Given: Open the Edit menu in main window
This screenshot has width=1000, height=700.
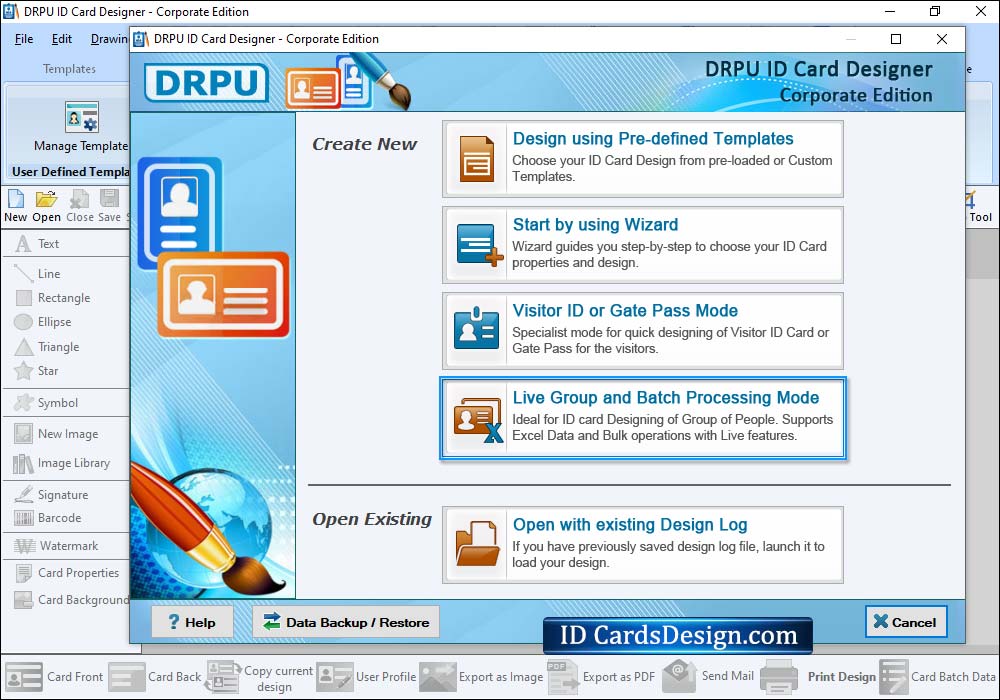Looking at the screenshot, I should (61, 39).
